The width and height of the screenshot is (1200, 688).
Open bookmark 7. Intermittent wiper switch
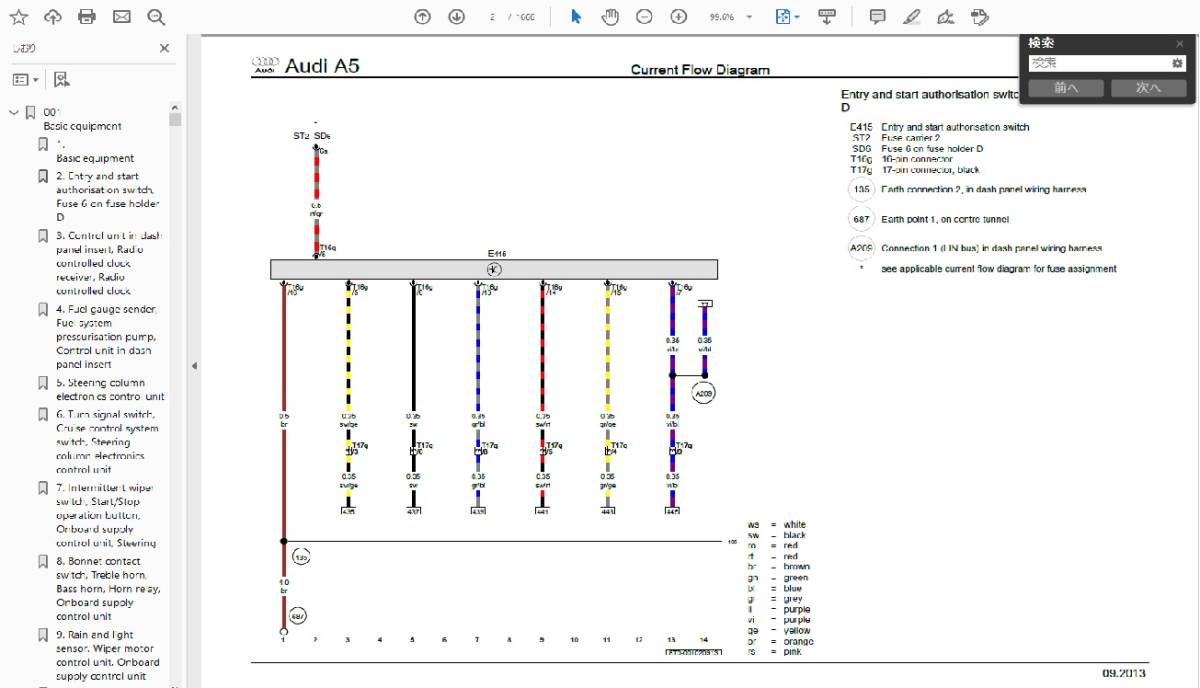pos(106,515)
